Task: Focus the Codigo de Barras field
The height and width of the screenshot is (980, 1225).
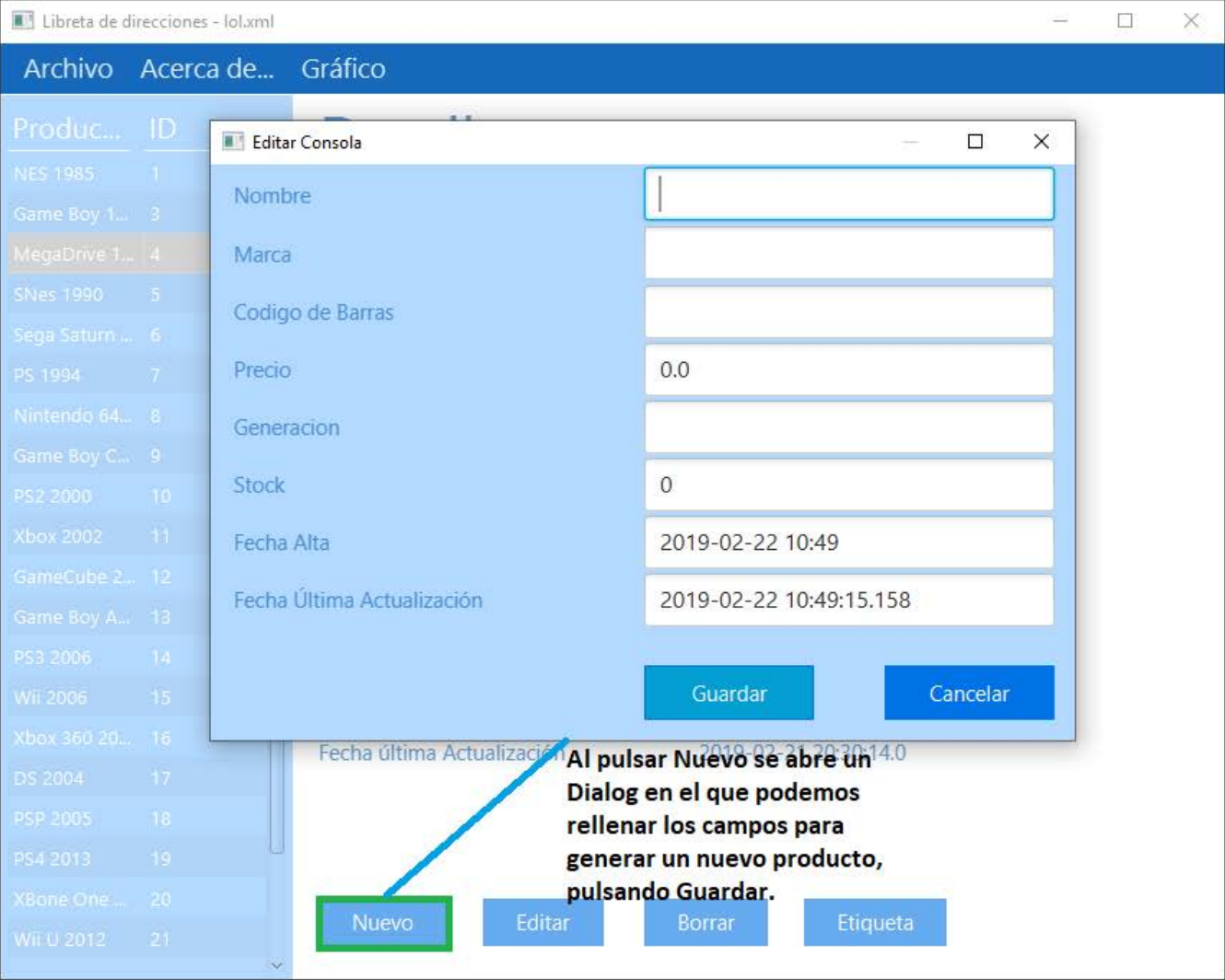Action: coord(848,311)
